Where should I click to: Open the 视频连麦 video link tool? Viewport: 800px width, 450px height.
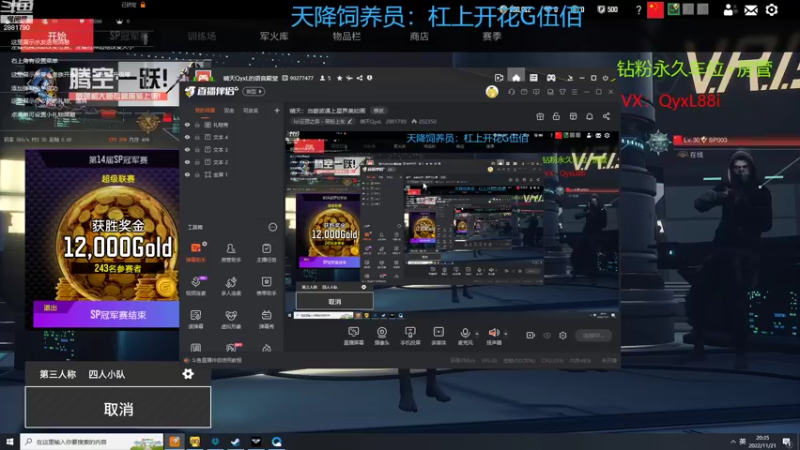pos(196,286)
